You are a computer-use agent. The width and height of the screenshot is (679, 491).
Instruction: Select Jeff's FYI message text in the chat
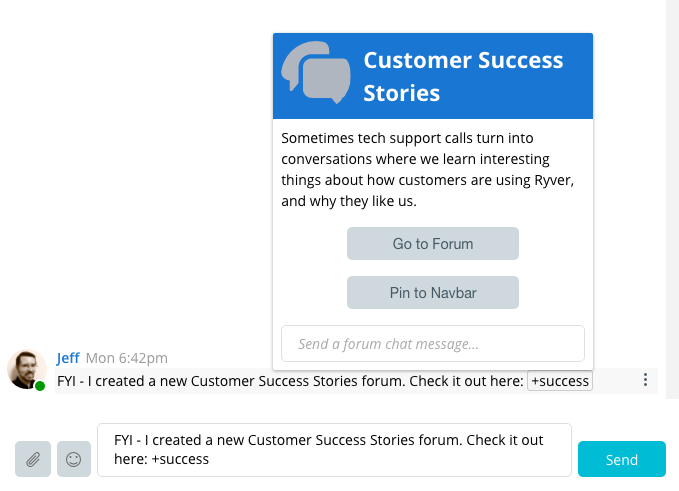point(290,381)
